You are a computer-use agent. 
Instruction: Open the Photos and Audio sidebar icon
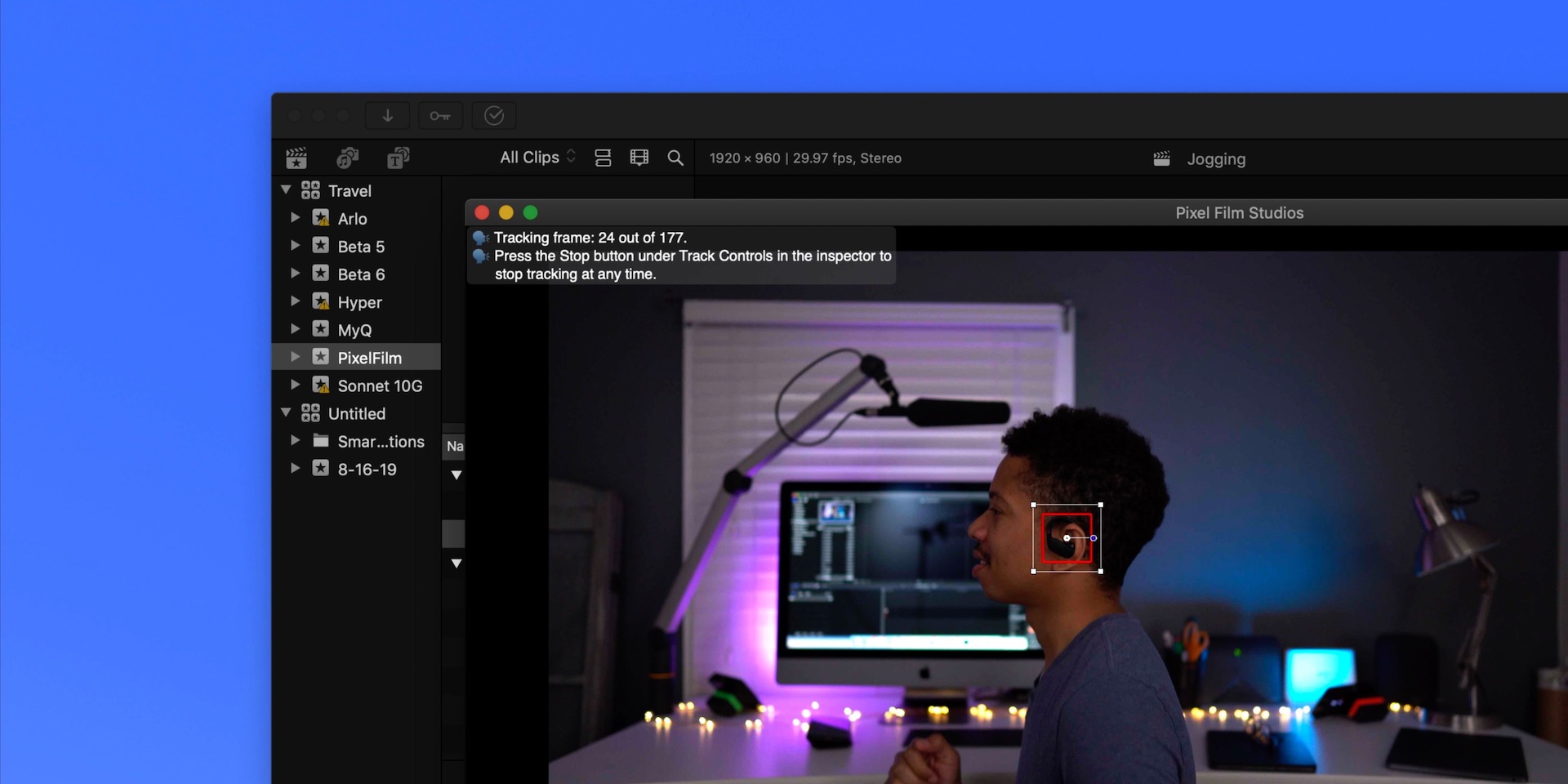[x=347, y=158]
